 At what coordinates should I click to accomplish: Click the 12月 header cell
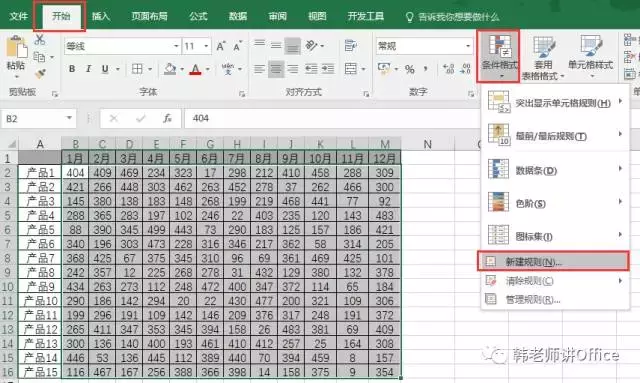click(x=384, y=158)
